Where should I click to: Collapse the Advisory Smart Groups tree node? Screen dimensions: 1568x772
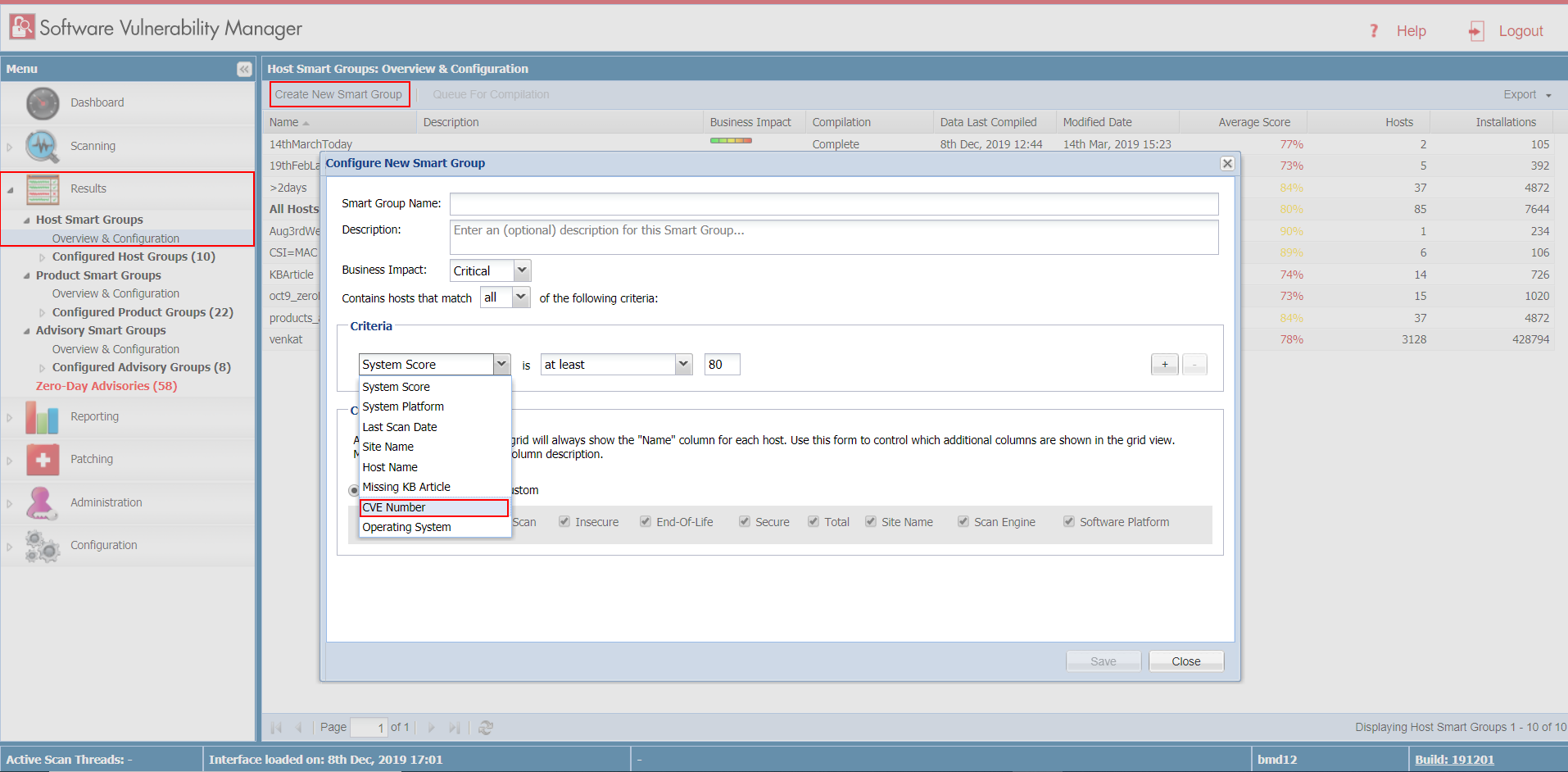pyautogui.click(x=27, y=331)
